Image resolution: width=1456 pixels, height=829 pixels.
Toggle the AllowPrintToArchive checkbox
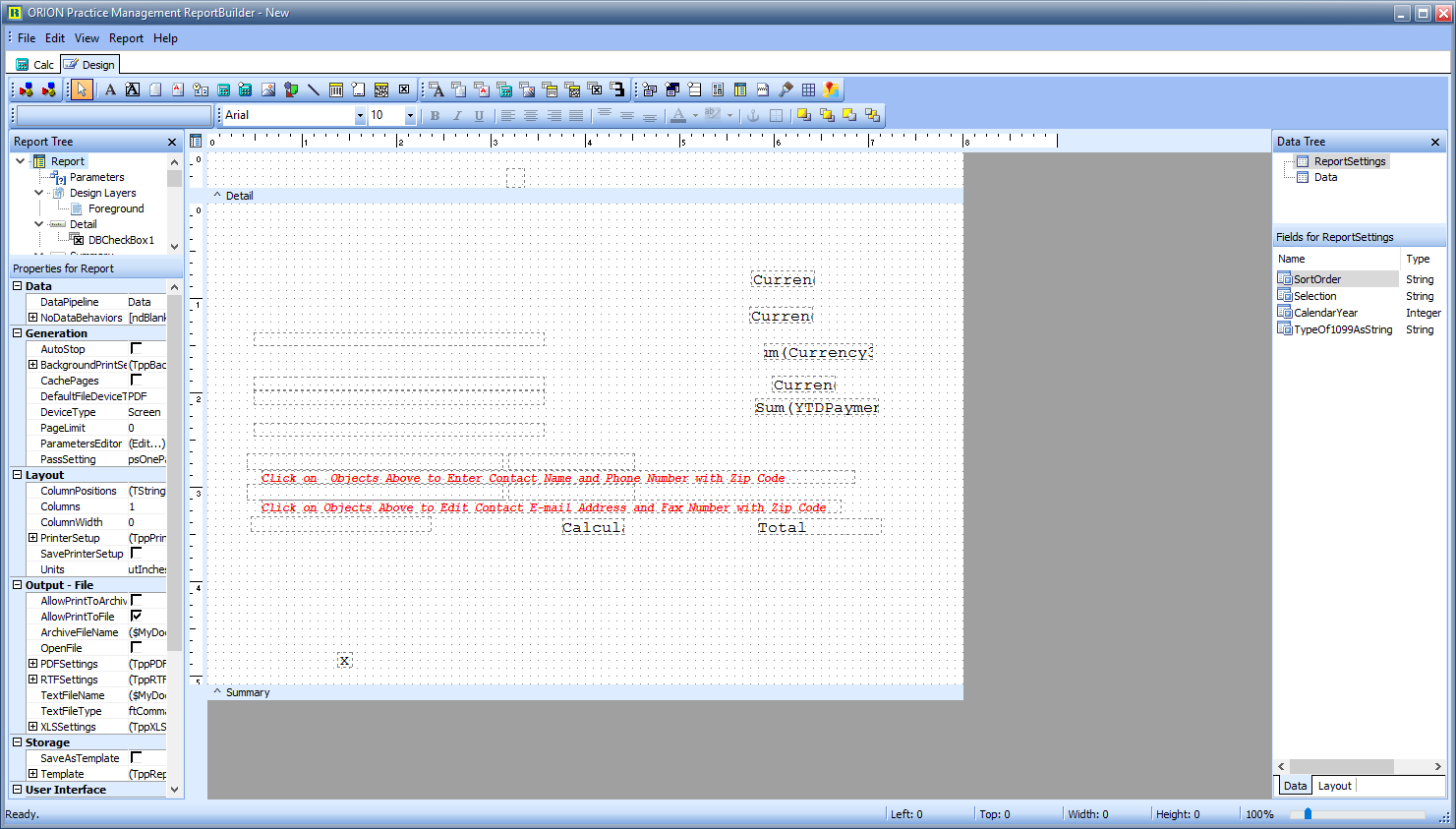pyautogui.click(x=136, y=600)
